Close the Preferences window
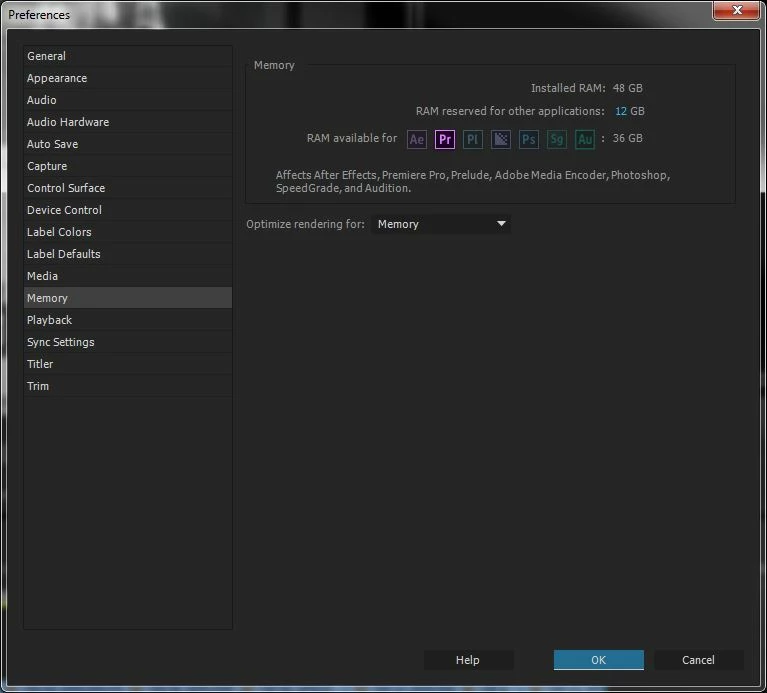 point(737,10)
